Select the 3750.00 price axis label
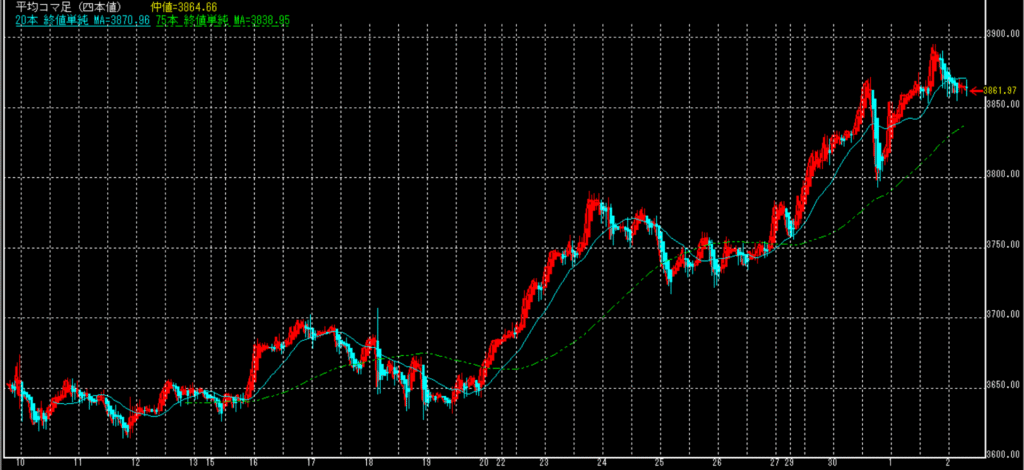The width and height of the screenshot is (1024, 470). [1001, 246]
